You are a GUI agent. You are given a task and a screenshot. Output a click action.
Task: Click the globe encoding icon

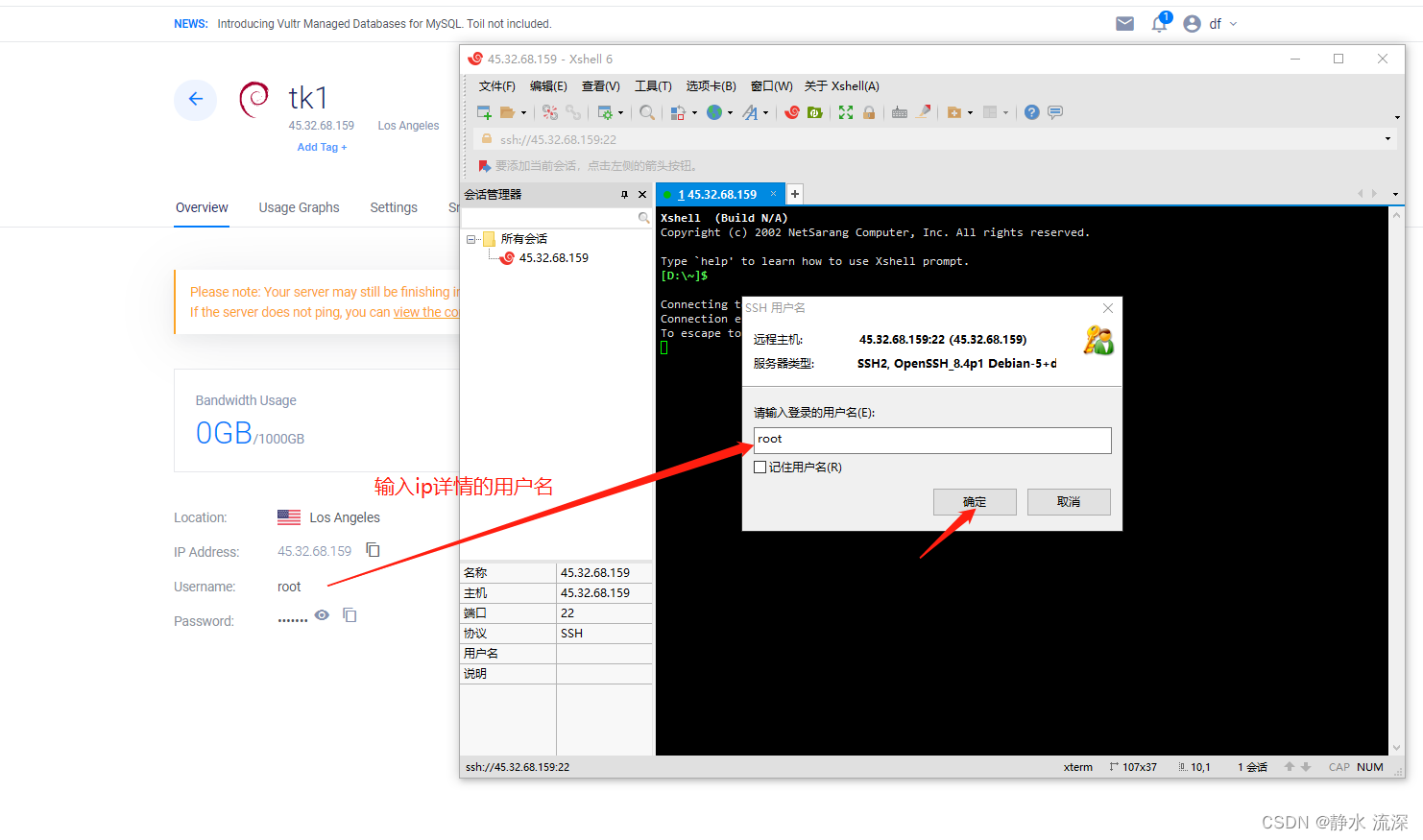[714, 112]
